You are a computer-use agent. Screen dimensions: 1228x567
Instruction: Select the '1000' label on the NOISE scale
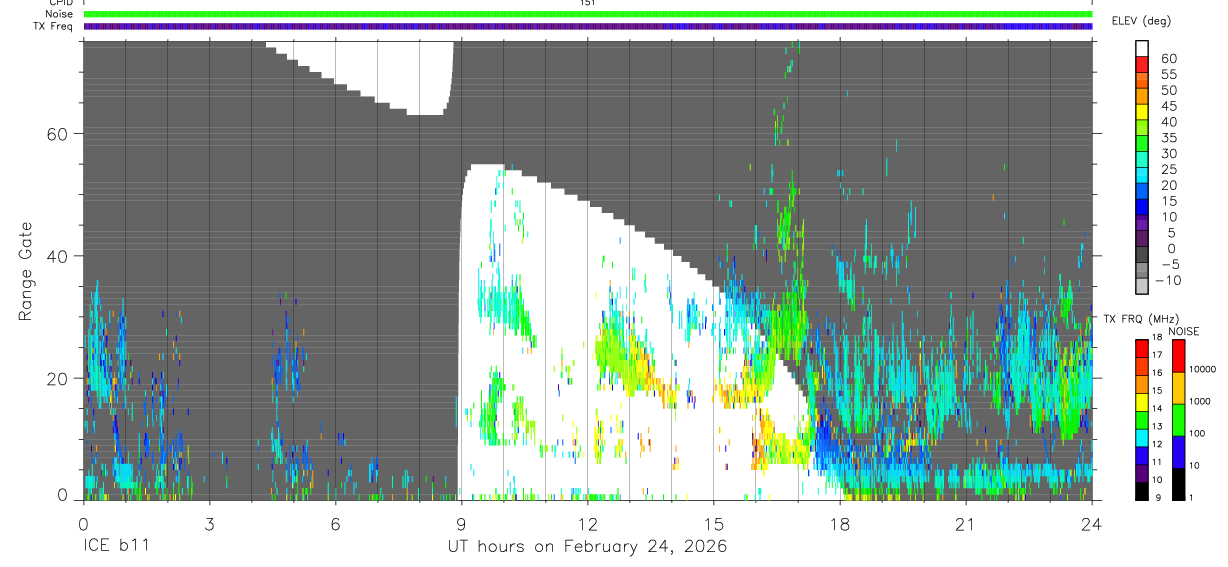click(x=1200, y=402)
